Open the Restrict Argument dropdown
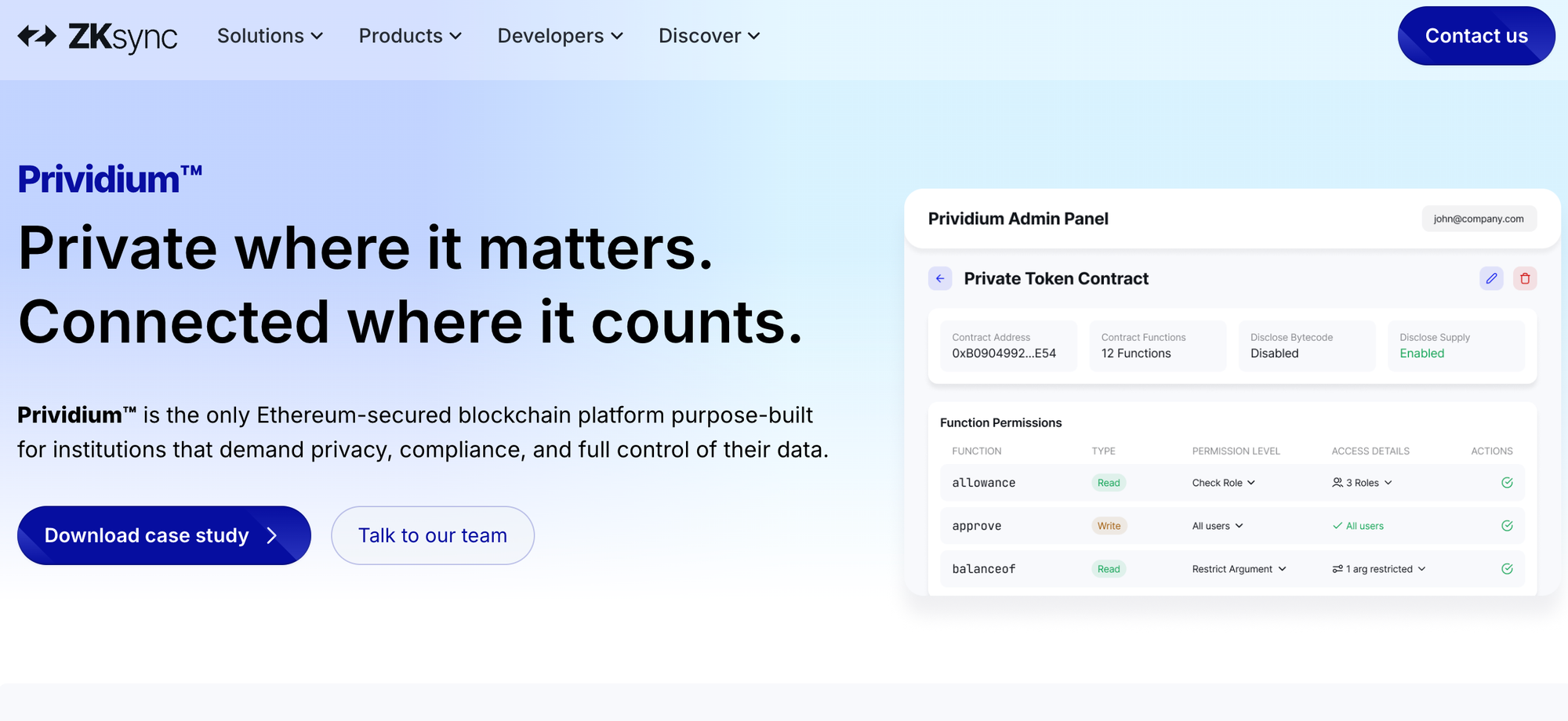The height and width of the screenshot is (721, 1568). pos(1239,569)
